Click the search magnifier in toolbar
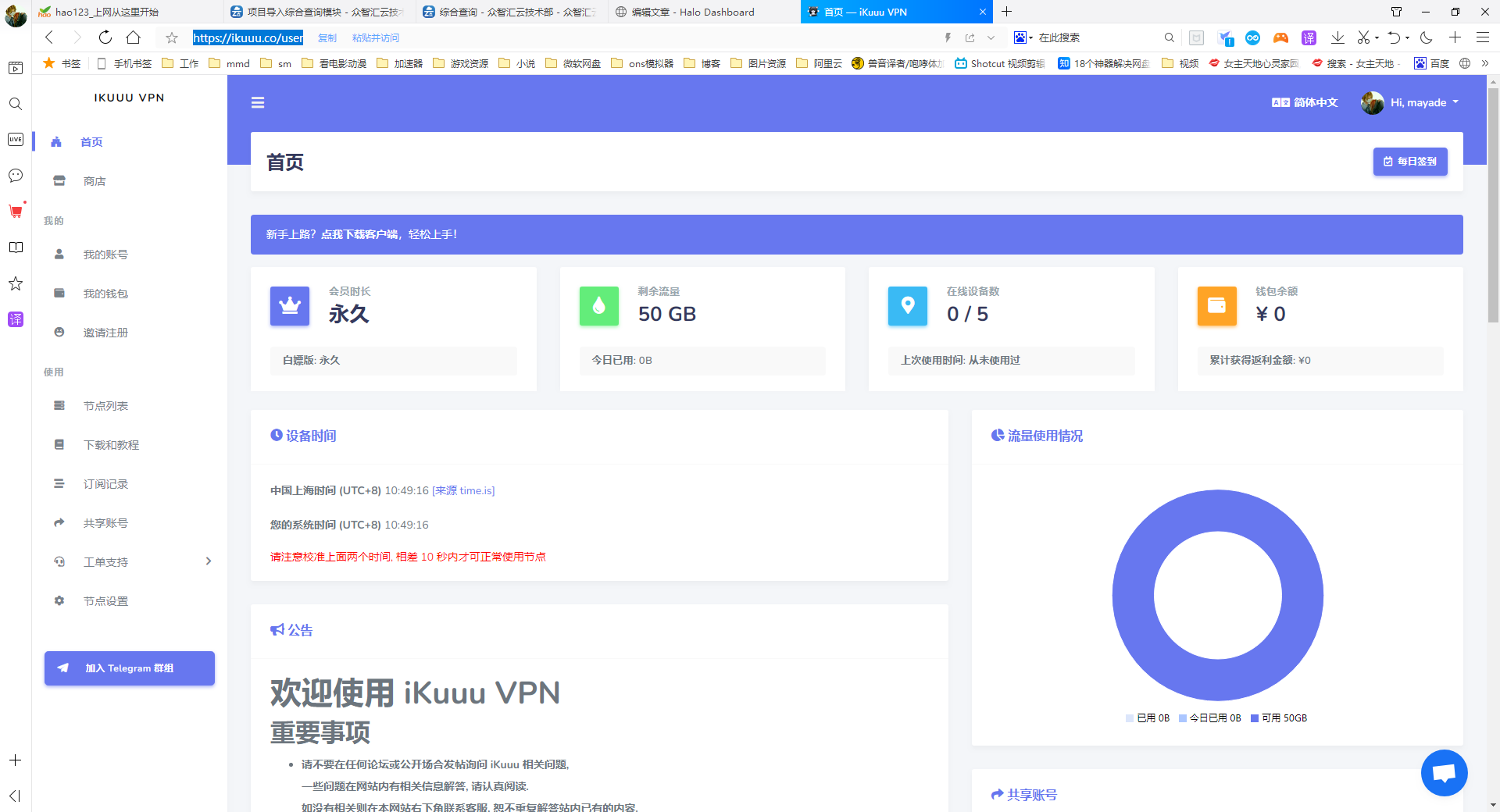This screenshot has height=812, width=1500. point(1169,37)
